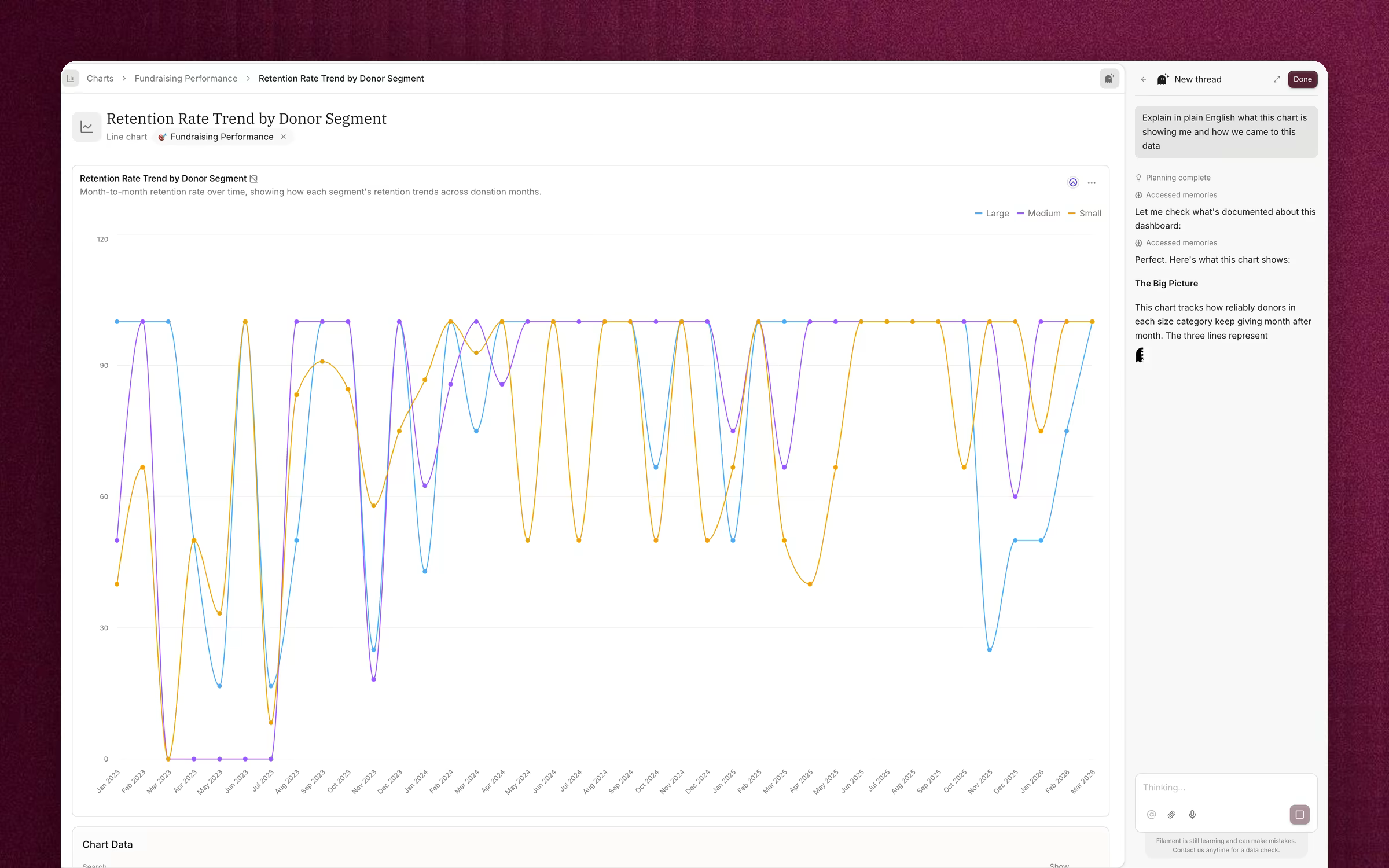Go to Fundraising Performance breadcrumb
This screenshot has width=1389, height=868.
click(x=186, y=78)
